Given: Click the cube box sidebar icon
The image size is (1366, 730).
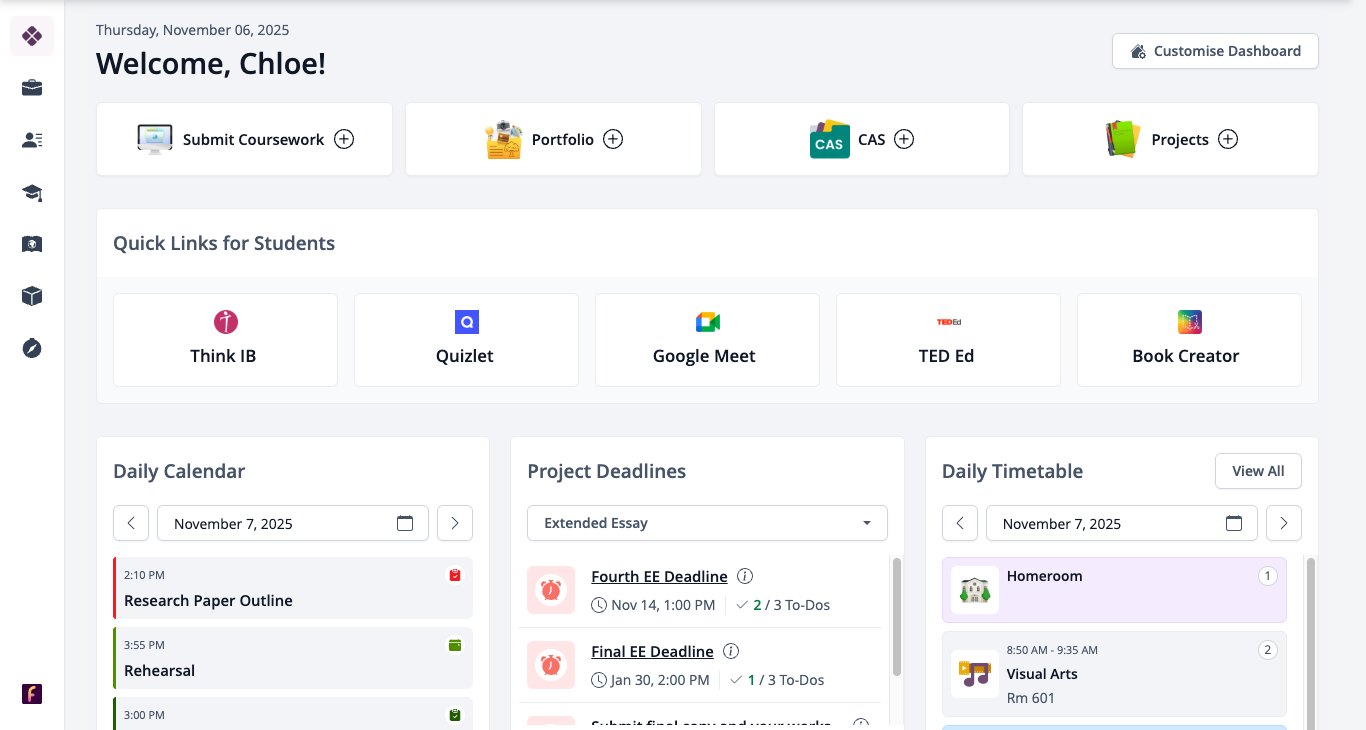Looking at the screenshot, I should 32,296.
